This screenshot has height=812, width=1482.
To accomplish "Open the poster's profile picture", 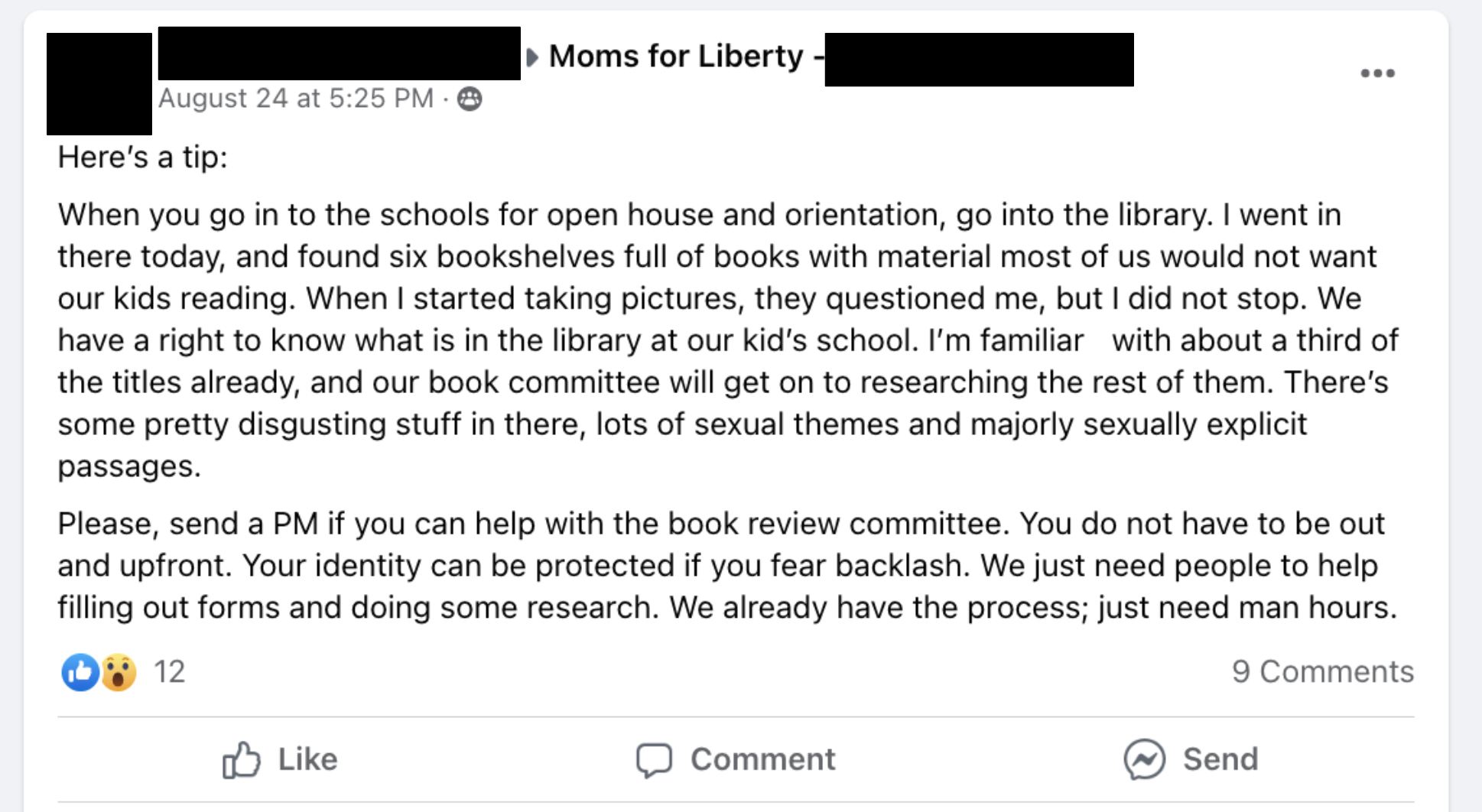I will [x=98, y=82].
